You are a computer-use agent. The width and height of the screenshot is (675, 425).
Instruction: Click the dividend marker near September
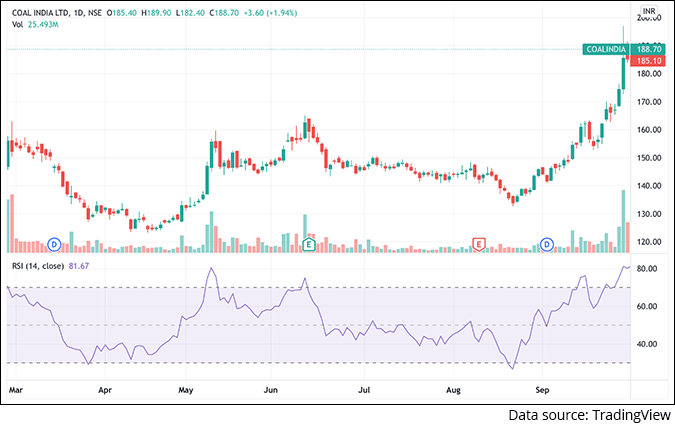[x=547, y=245]
